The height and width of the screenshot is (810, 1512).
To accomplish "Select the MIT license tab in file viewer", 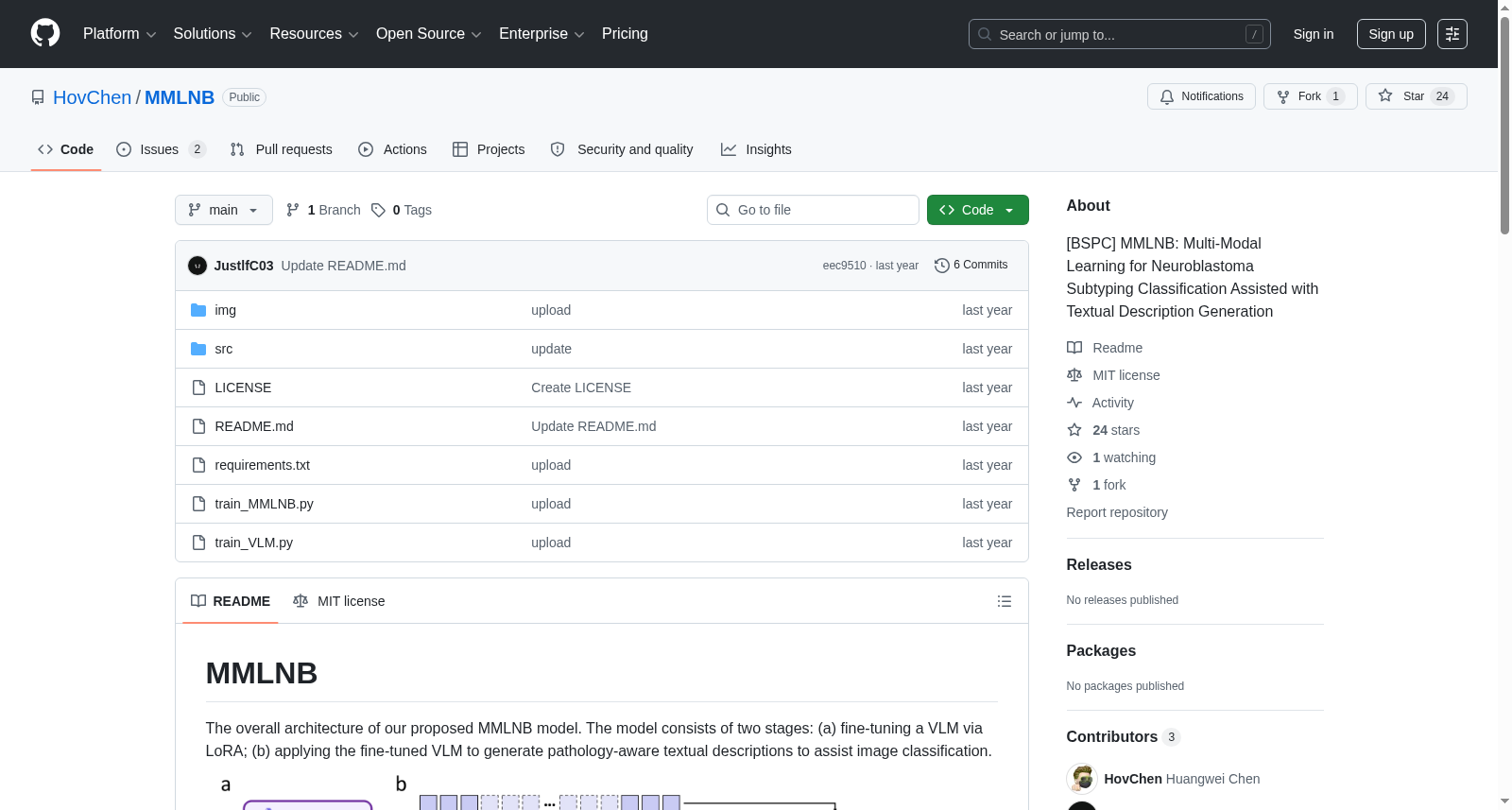I will (339, 601).
